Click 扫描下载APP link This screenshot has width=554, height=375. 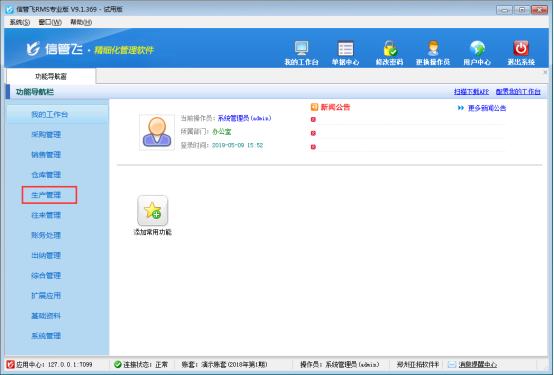471,92
